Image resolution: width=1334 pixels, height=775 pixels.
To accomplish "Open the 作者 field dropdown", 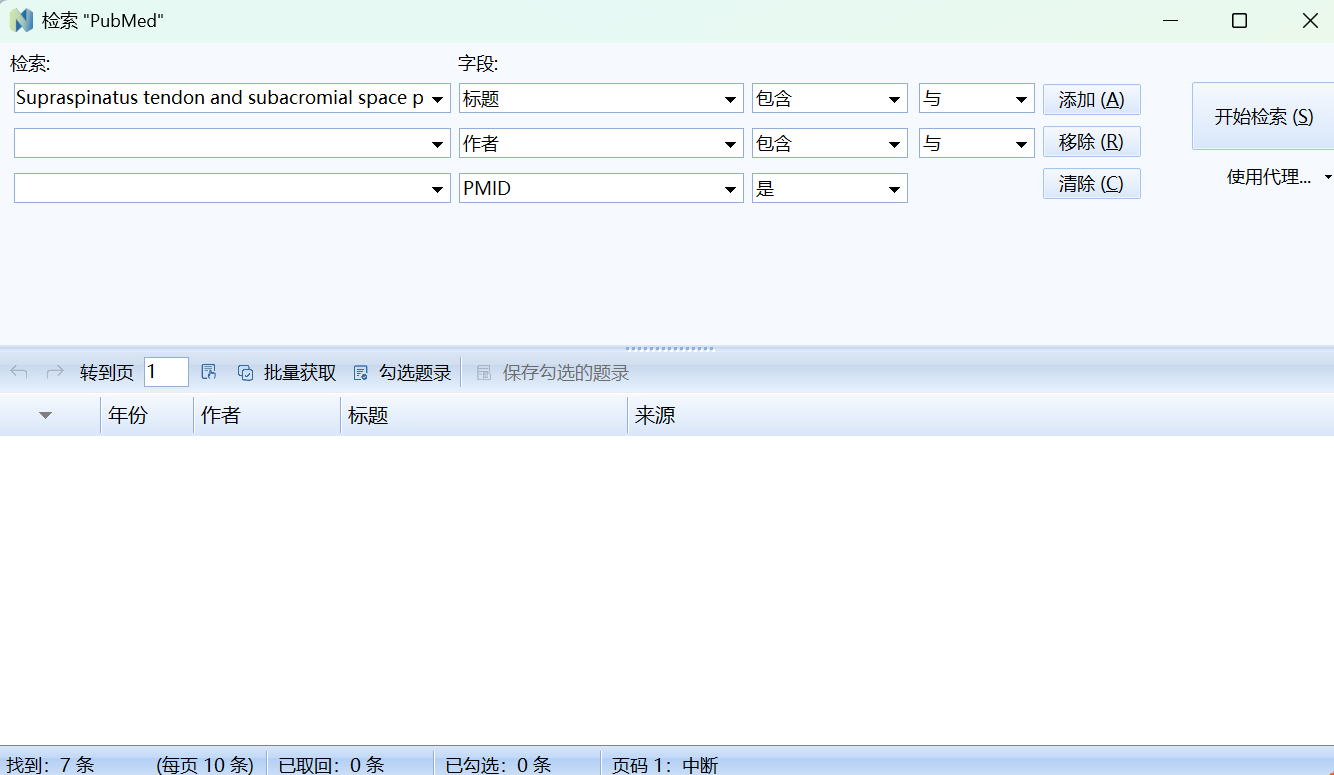I will [x=730, y=144].
